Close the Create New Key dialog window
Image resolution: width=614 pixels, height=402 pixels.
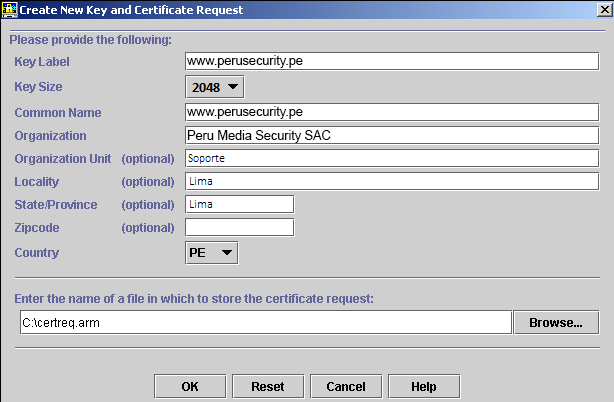click(x=602, y=9)
